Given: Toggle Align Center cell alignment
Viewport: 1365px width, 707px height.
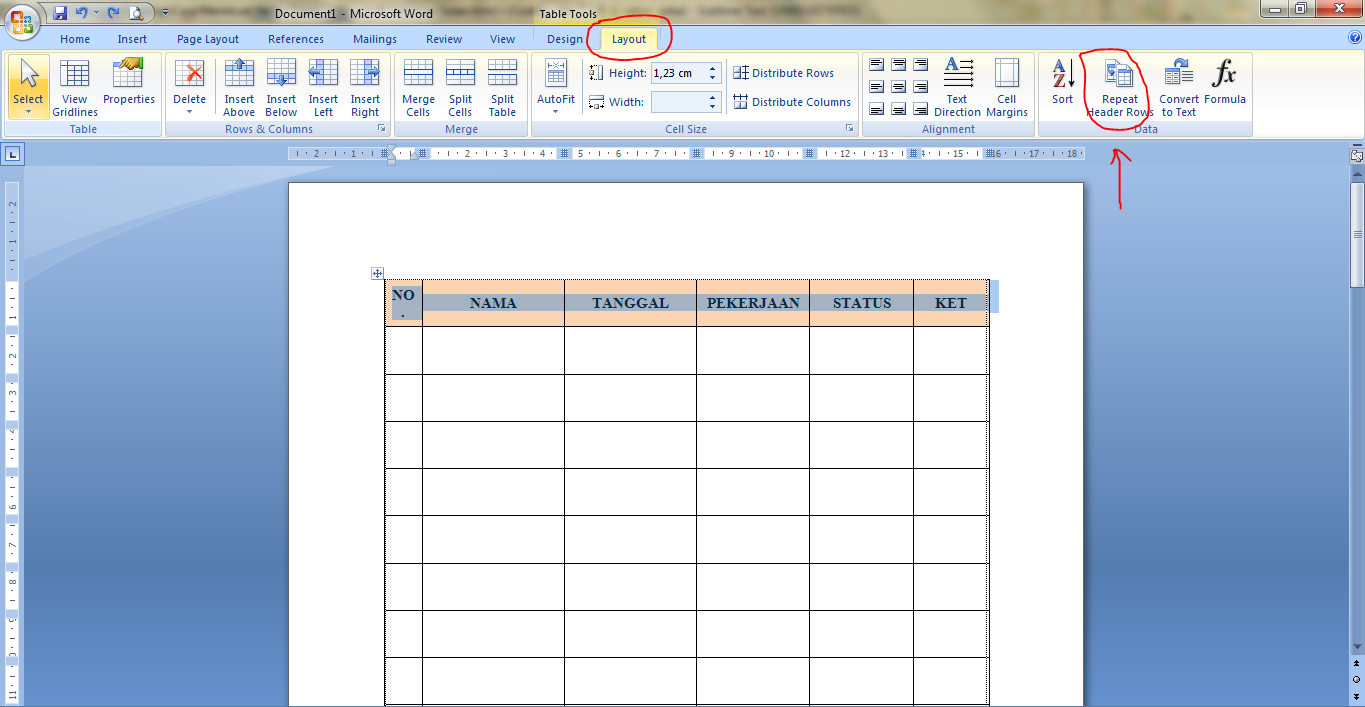Looking at the screenshot, I should (897, 85).
